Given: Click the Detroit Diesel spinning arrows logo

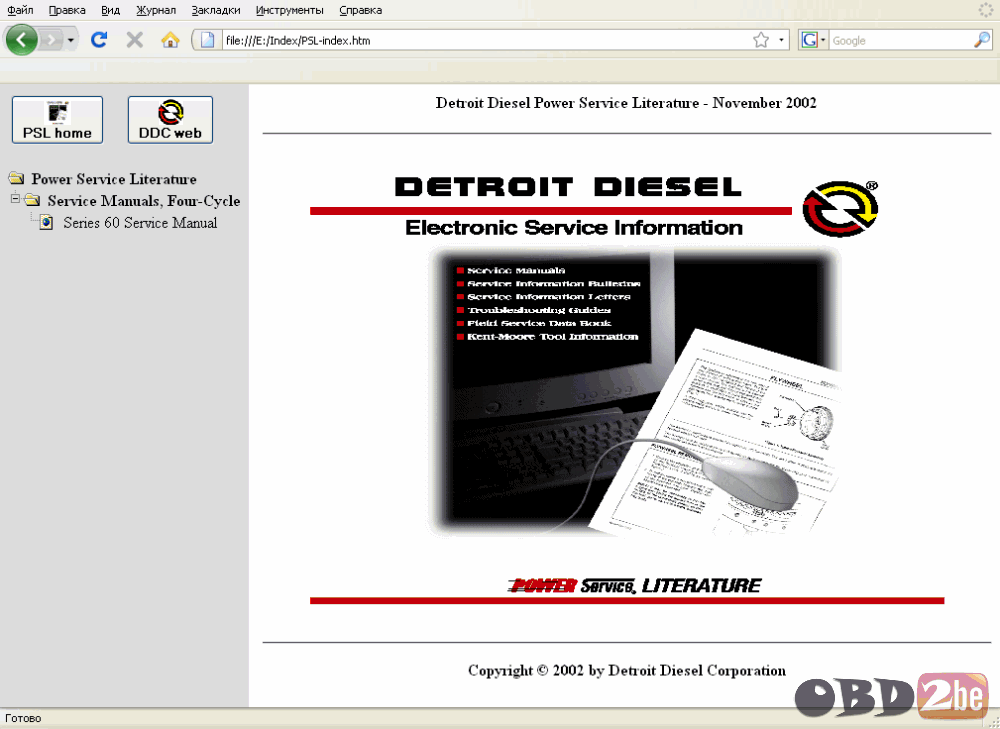Looking at the screenshot, I should tap(840, 209).
